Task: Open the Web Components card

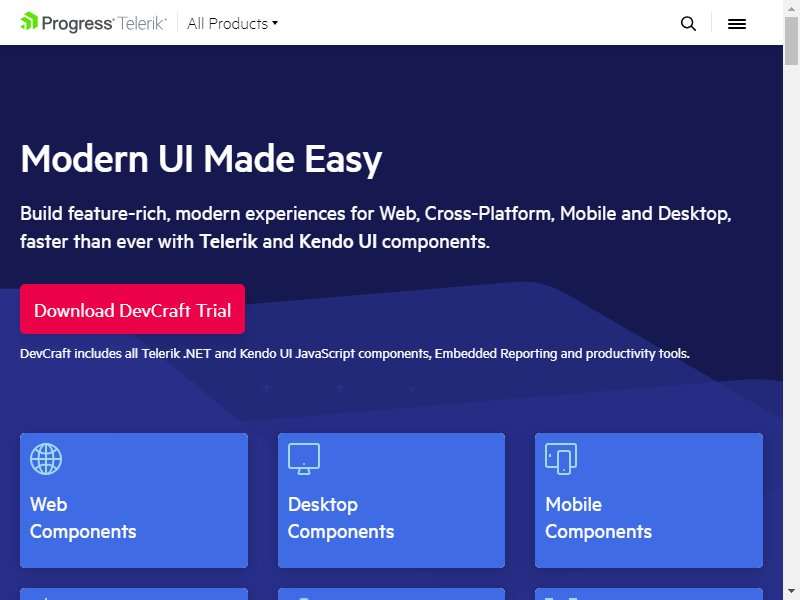Action: point(134,500)
